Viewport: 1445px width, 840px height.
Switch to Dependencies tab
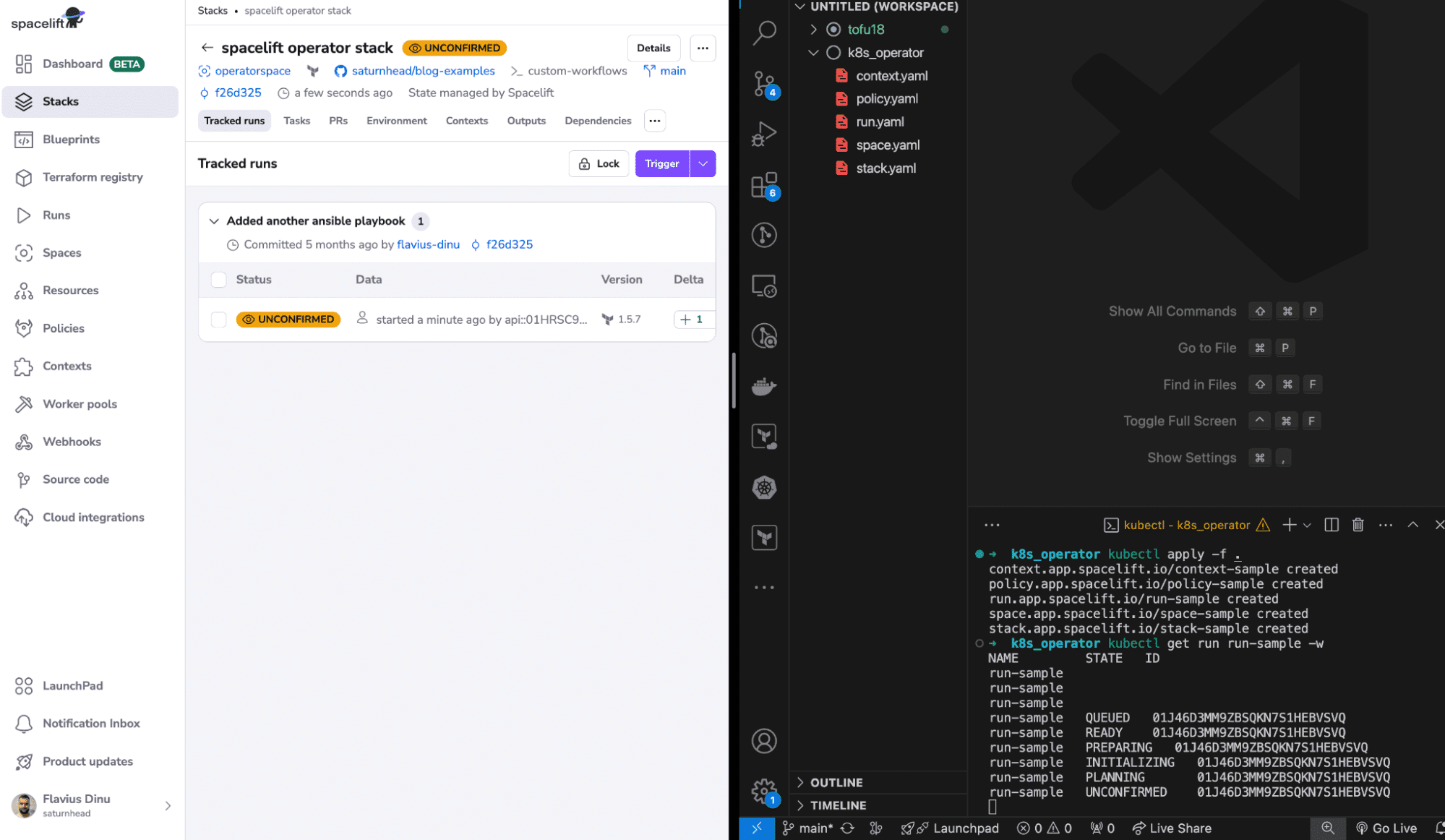tap(598, 121)
